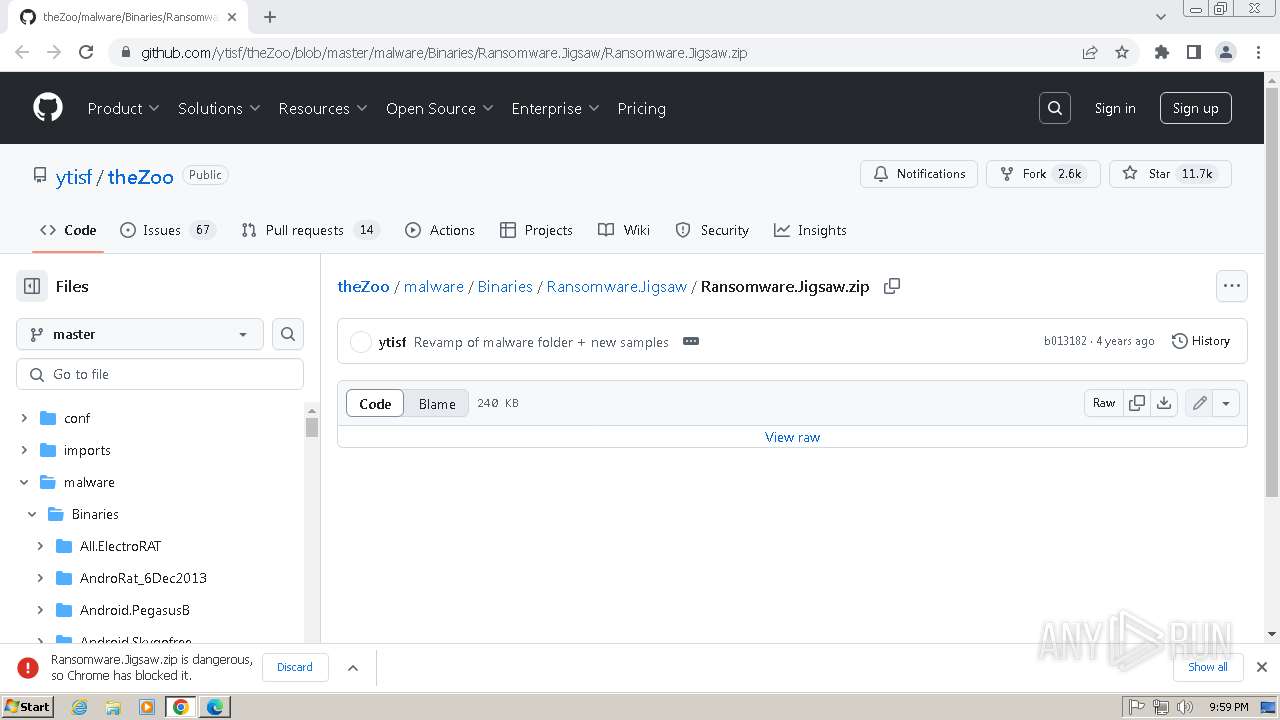Click the Raw button
The image size is (1280, 720).
click(1104, 403)
